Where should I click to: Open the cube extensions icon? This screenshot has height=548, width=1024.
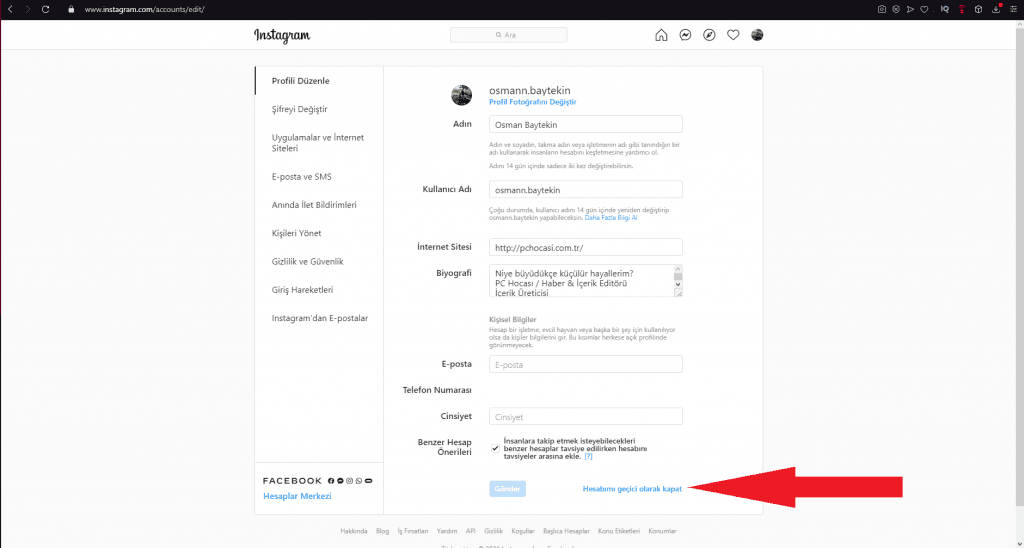tap(978, 9)
